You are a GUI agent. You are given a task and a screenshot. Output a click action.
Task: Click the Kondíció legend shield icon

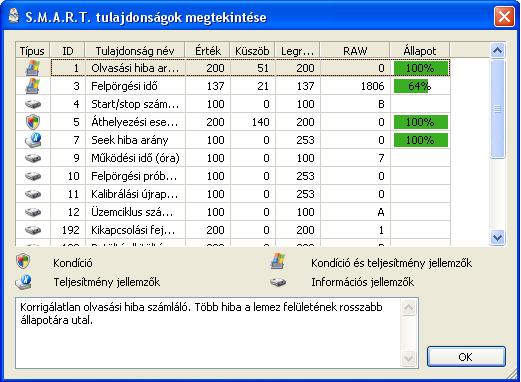[23, 261]
